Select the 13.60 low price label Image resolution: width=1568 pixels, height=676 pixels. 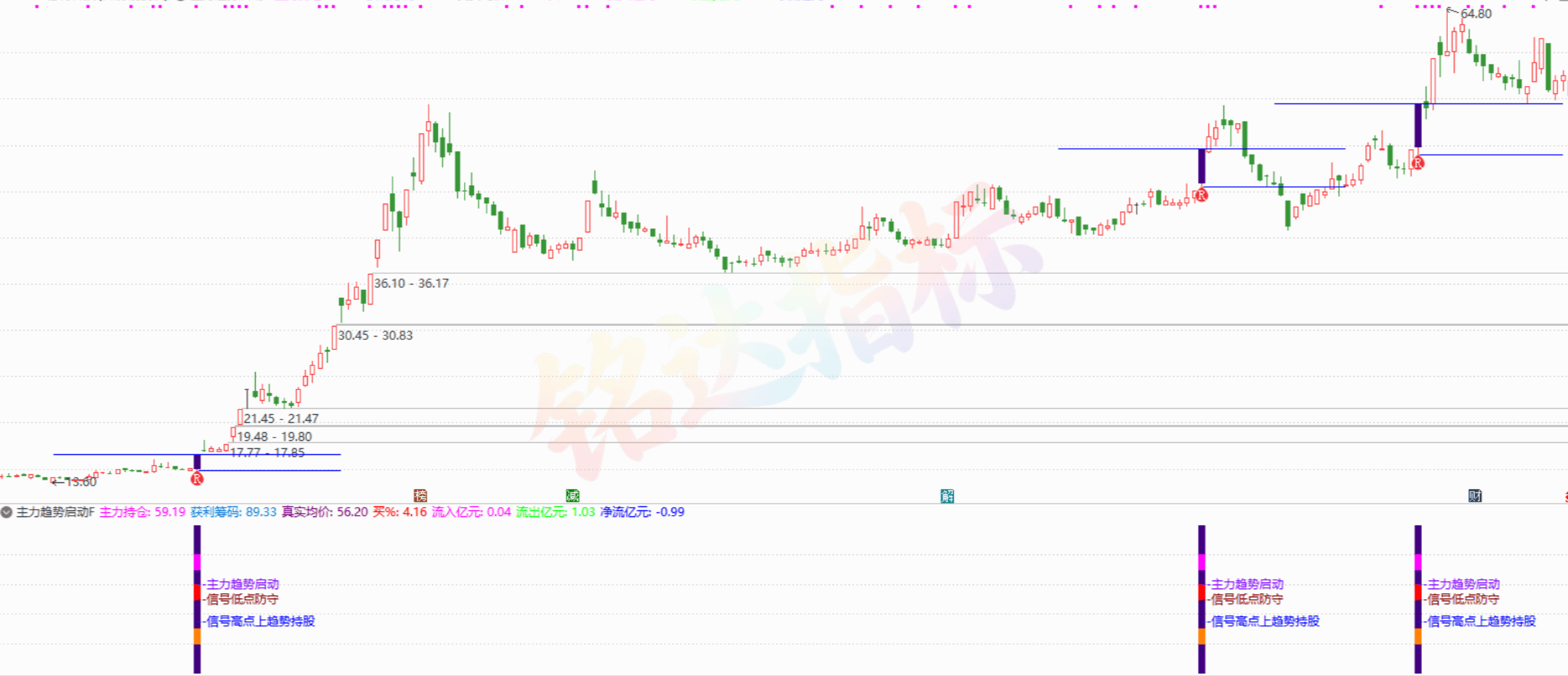coord(81,482)
